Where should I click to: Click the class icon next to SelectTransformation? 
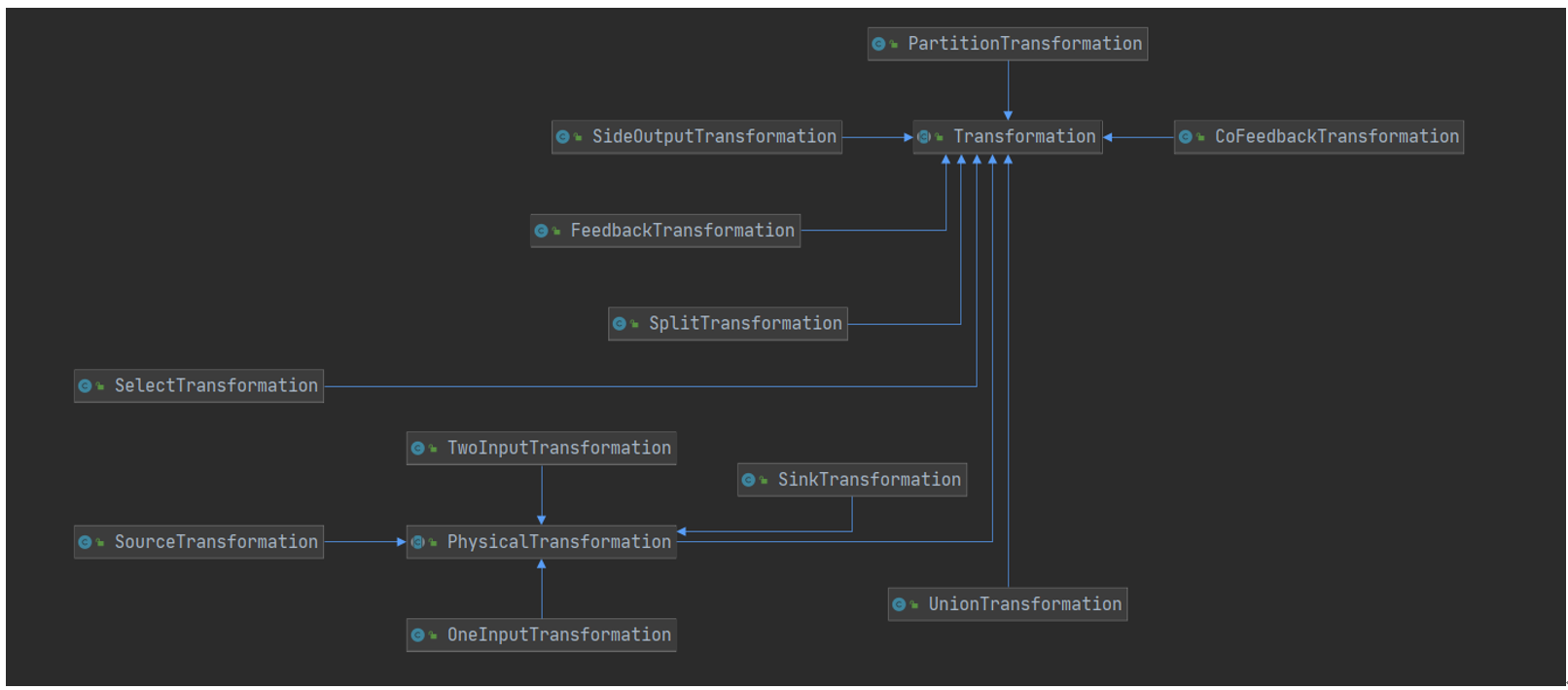pyautogui.click(x=86, y=386)
